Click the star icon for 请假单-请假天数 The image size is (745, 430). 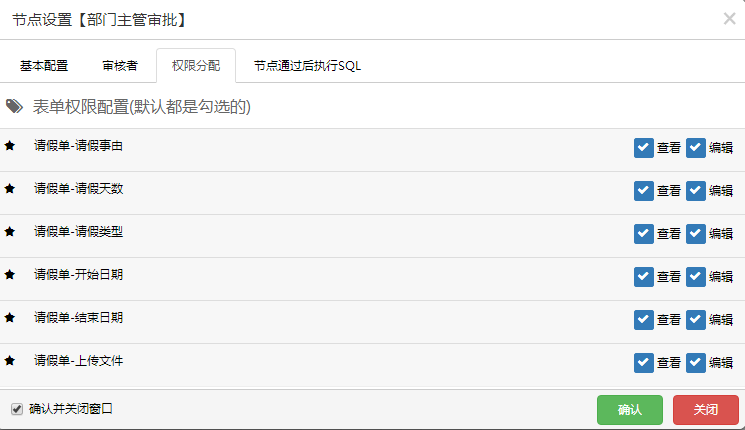pos(10,189)
